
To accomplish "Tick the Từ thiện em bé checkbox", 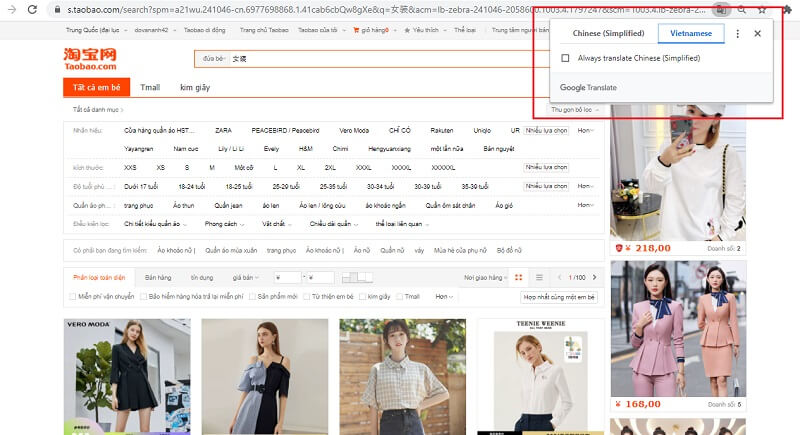I will (x=307, y=296).
